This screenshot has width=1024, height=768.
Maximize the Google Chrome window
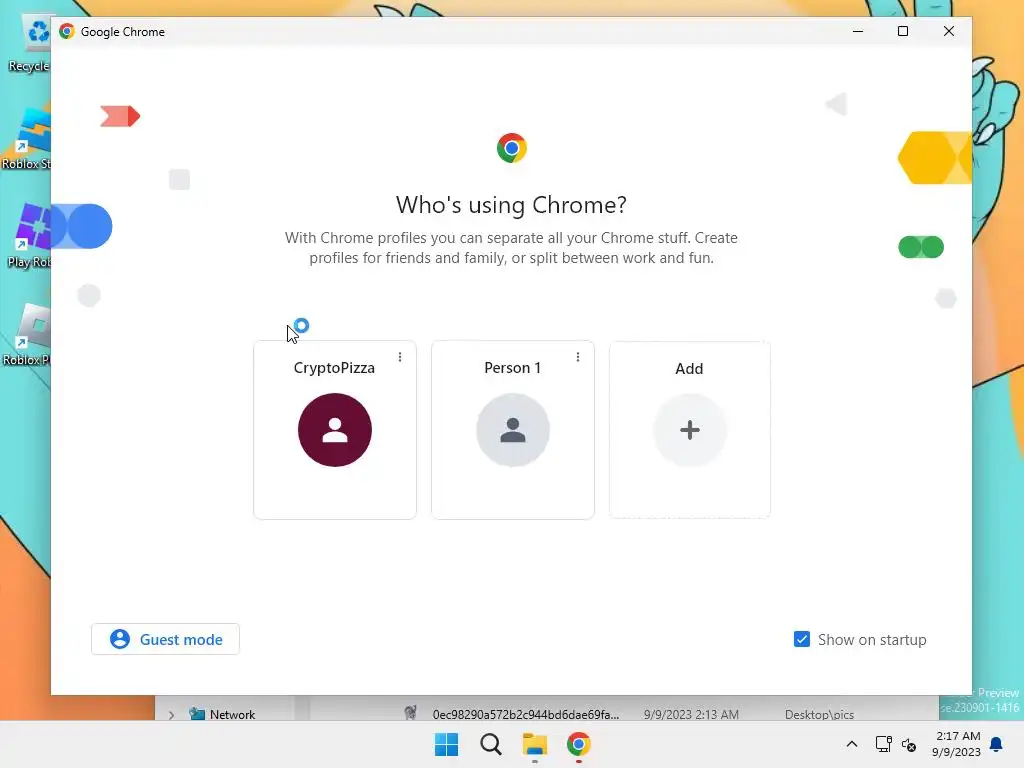tap(903, 31)
